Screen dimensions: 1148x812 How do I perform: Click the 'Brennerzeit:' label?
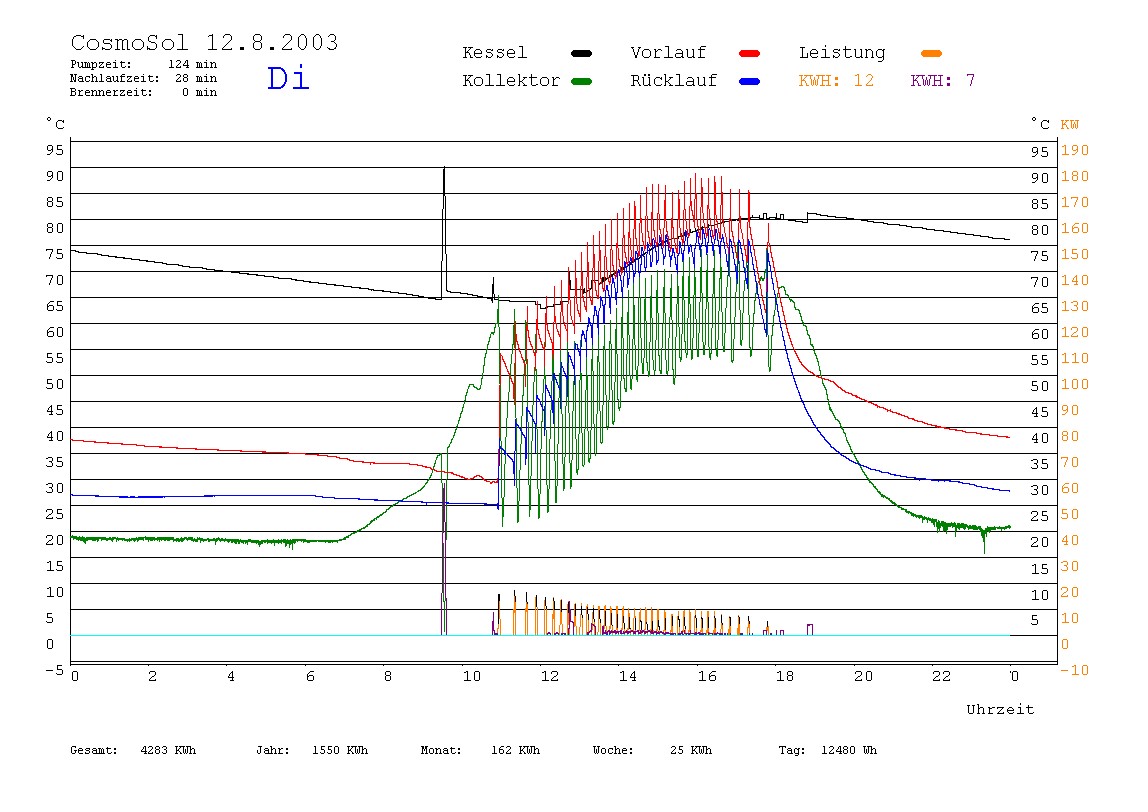click(111, 92)
